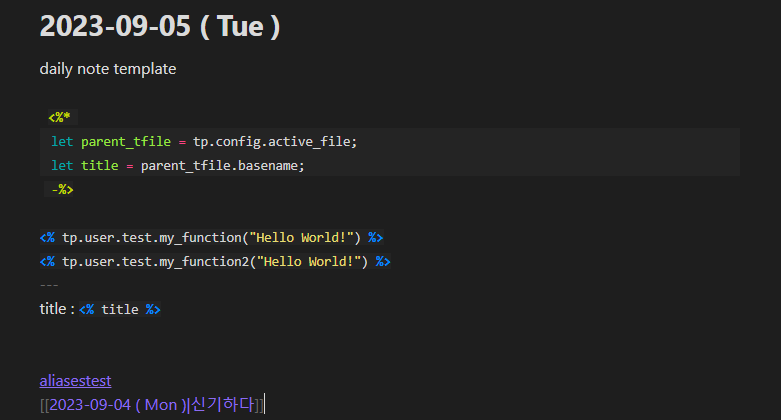Image resolution: width=781 pixels, height=420 pixels.
Task: Click the 2023-09-04 ( Mon ) wikilink target
Action: tap(117, 405)
